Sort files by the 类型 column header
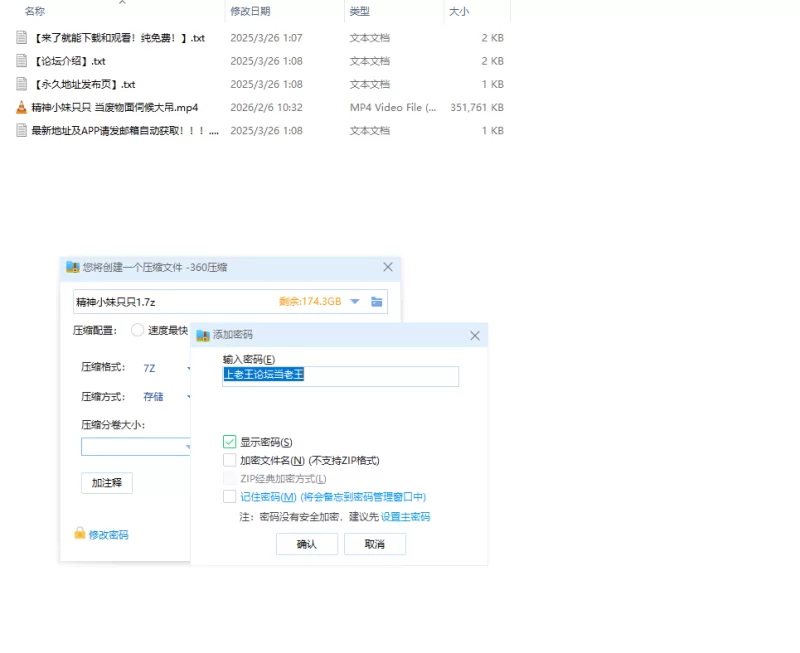The height and width of the screenshot is (653, 800). point(360,11)
